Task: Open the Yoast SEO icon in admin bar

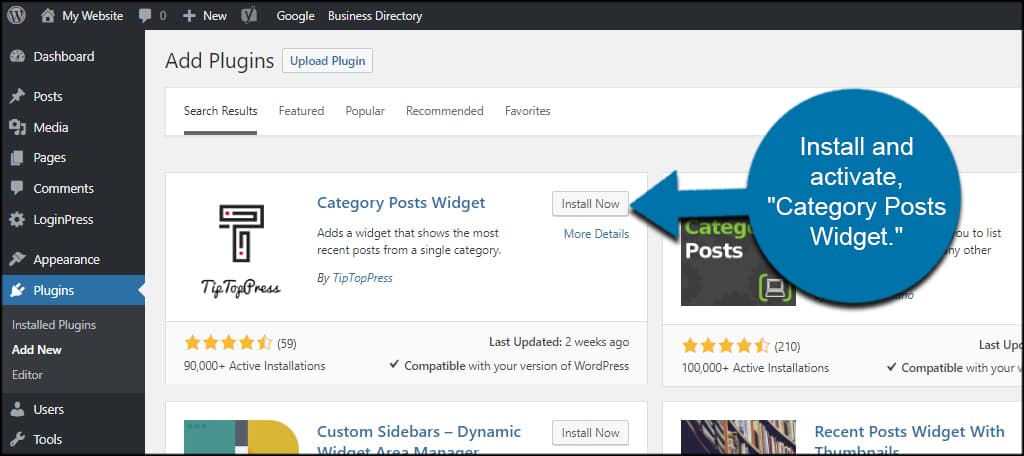Action: pos(249,16)
